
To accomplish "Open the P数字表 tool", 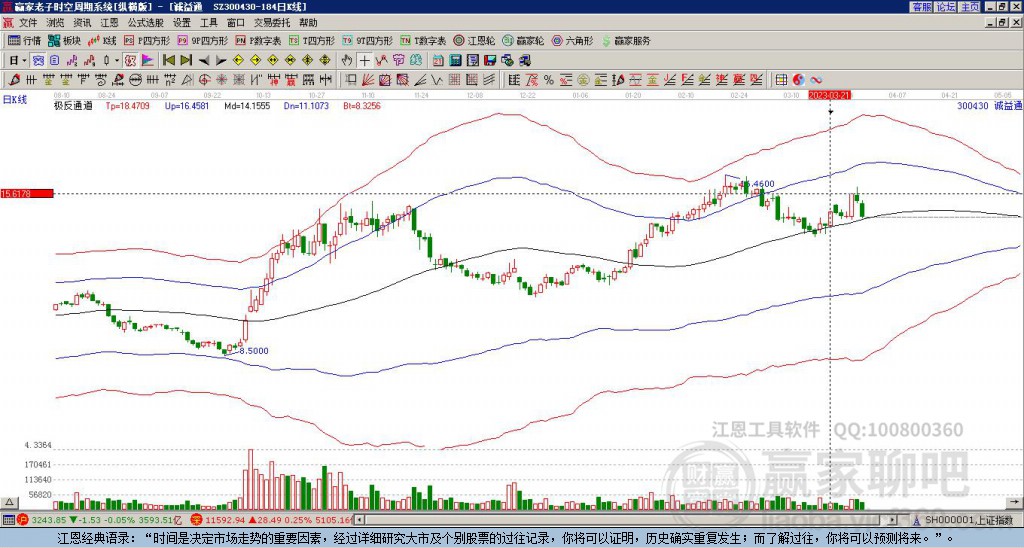I will pyautogui.click(x=259, y=40).
